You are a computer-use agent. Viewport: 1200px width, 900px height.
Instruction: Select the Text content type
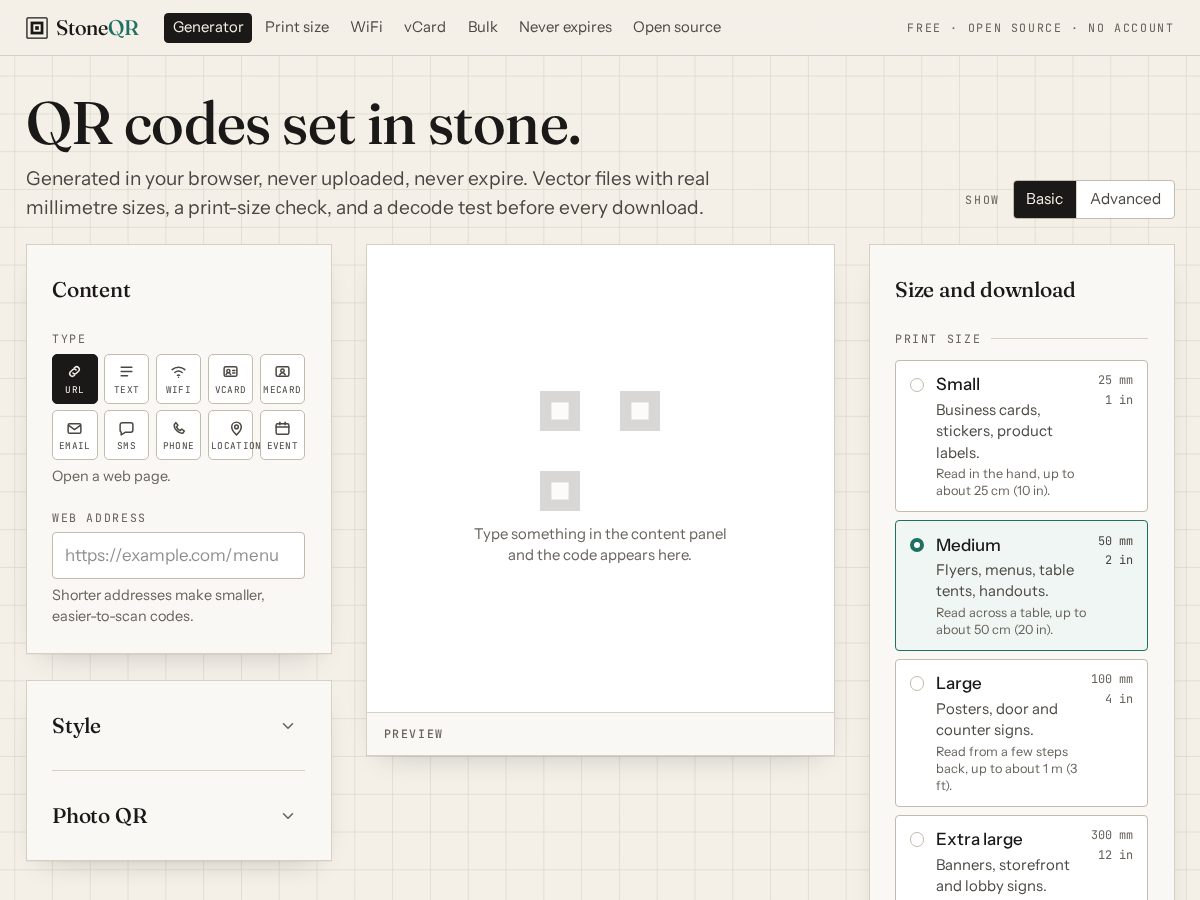tap(127, 379)
